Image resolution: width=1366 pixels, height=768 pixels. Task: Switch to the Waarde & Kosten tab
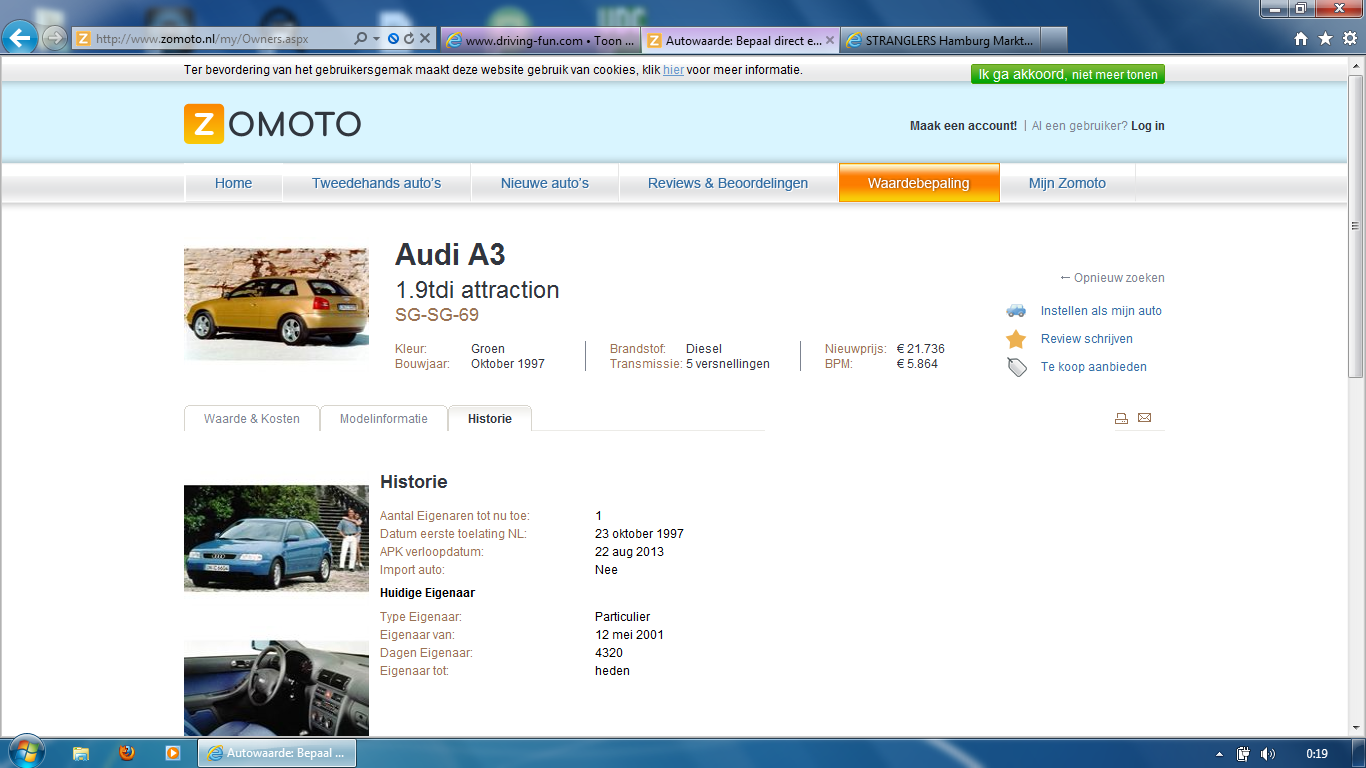pyautogui.click(x=252, y=419)
